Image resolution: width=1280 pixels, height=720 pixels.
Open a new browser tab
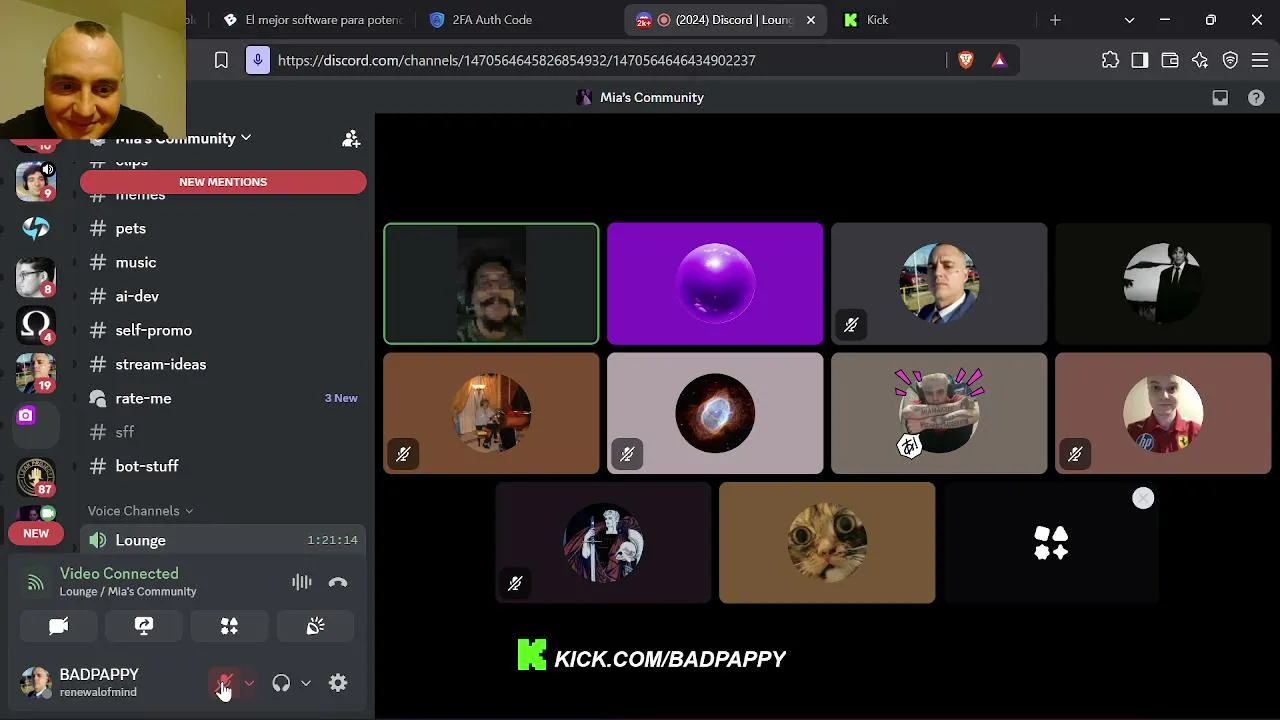click(x=1055, y=20)
